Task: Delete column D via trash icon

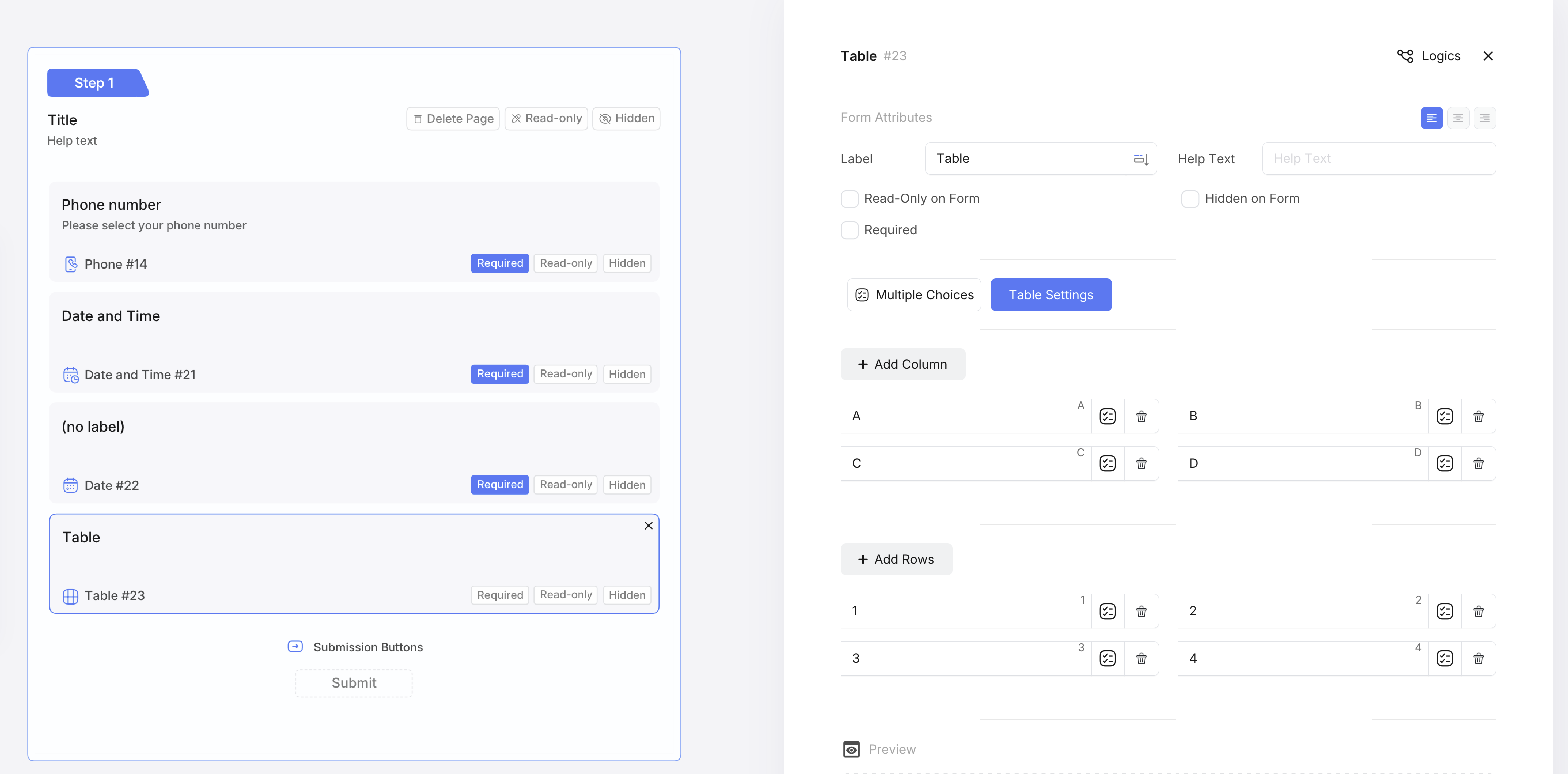Action: point(1478,464)
